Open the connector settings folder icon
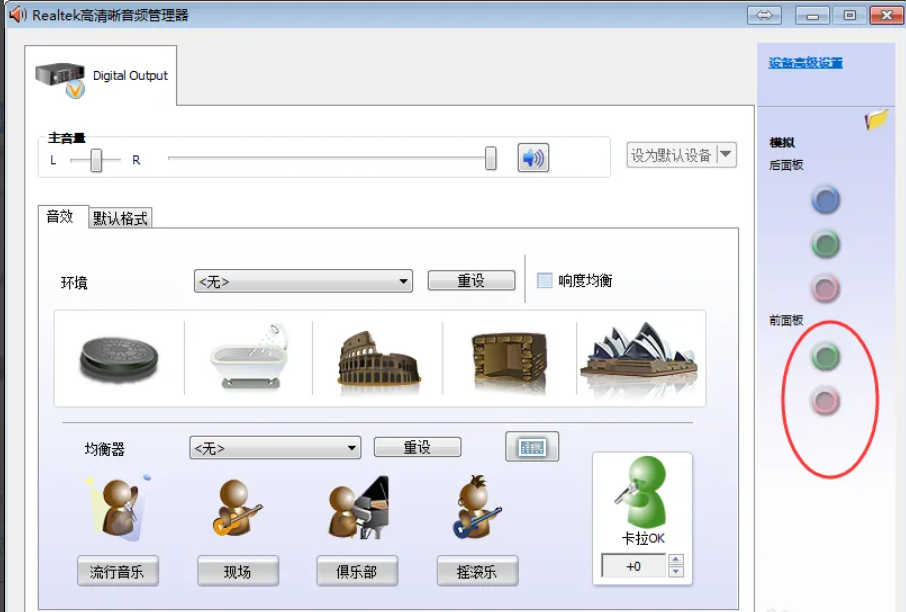Screen dimensions: 906x612 tap(877, 120)
